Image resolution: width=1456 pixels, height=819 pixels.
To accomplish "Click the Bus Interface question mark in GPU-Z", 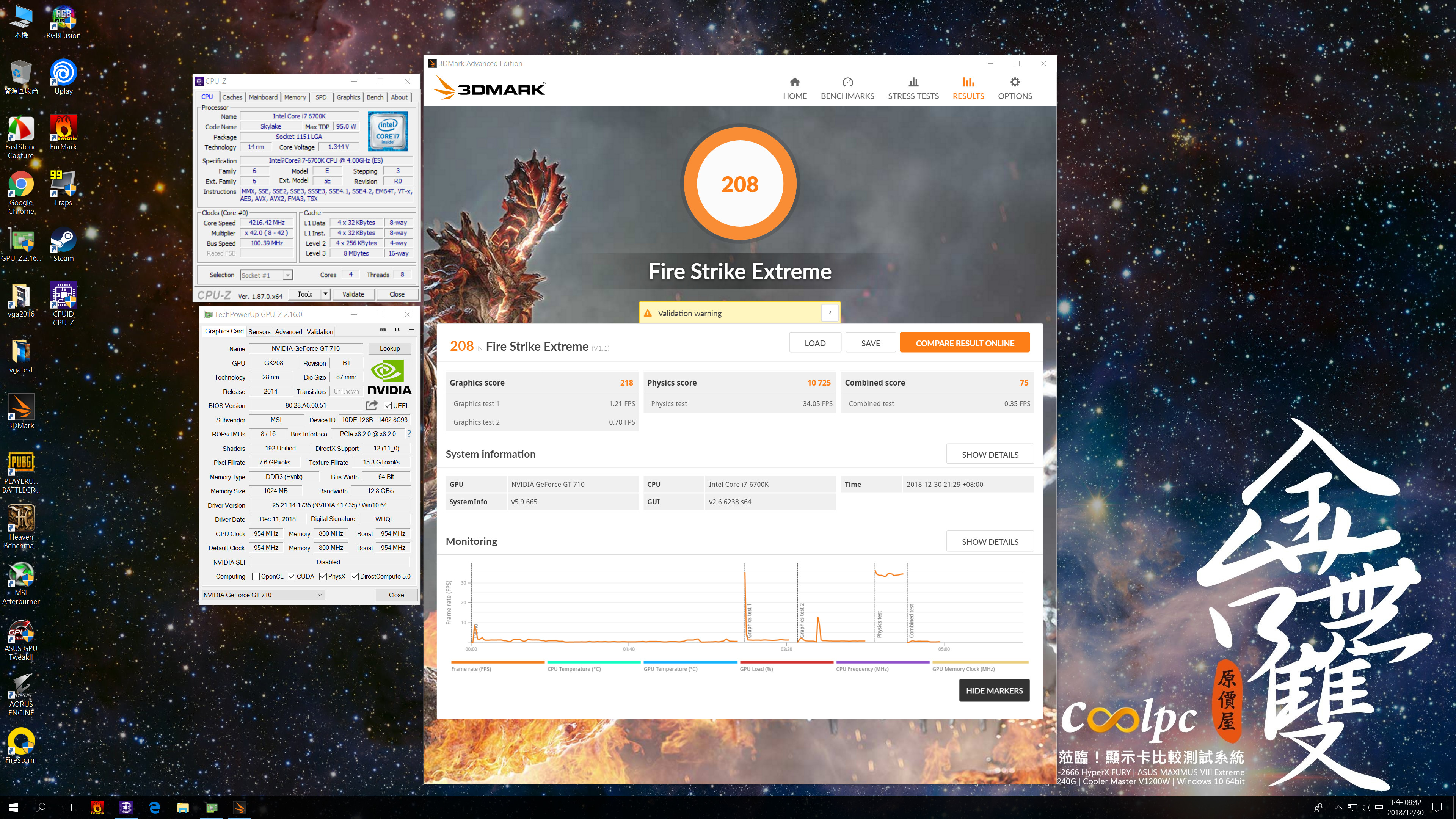I will [x=409, y=434].
